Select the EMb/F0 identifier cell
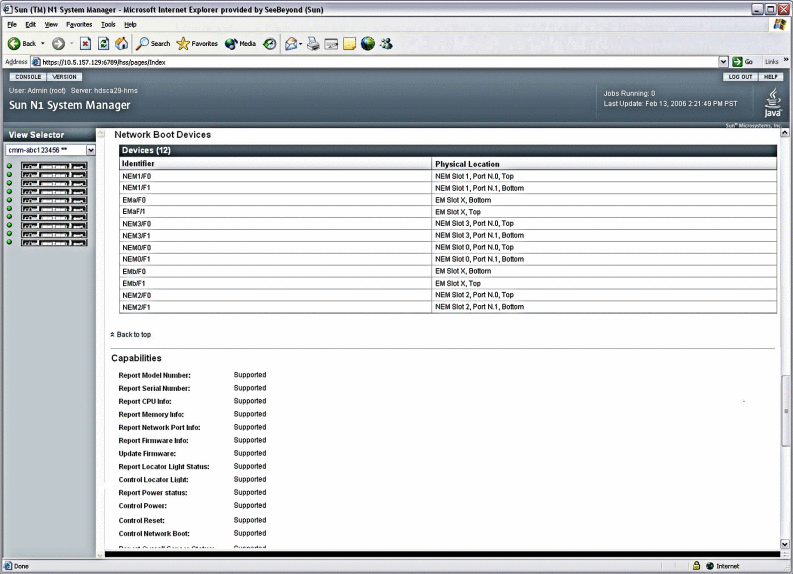The height and width of the screenshot is (574, 793). 275,272
